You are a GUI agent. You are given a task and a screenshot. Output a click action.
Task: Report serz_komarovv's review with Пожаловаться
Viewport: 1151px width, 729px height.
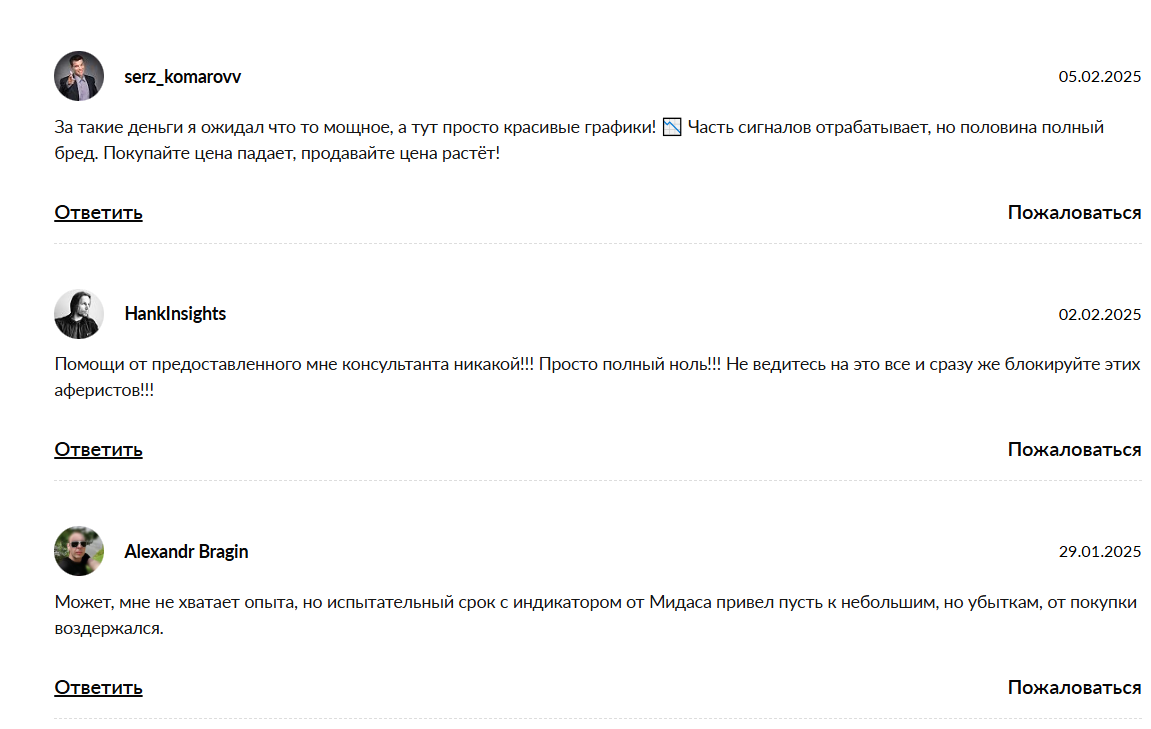point(1074,212)
